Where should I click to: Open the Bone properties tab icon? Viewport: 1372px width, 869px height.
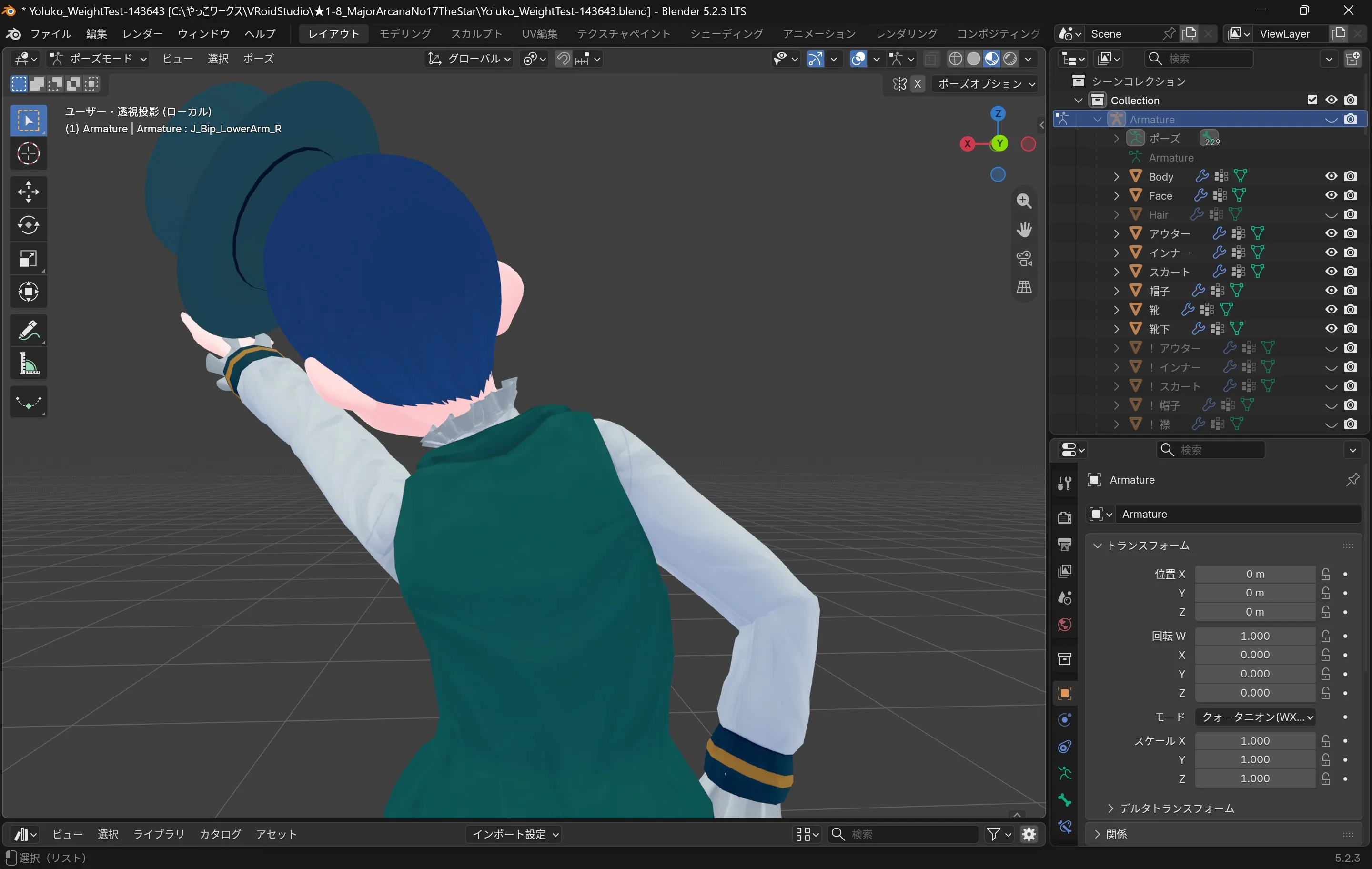pyautogui.click(x=1064, y=800)
